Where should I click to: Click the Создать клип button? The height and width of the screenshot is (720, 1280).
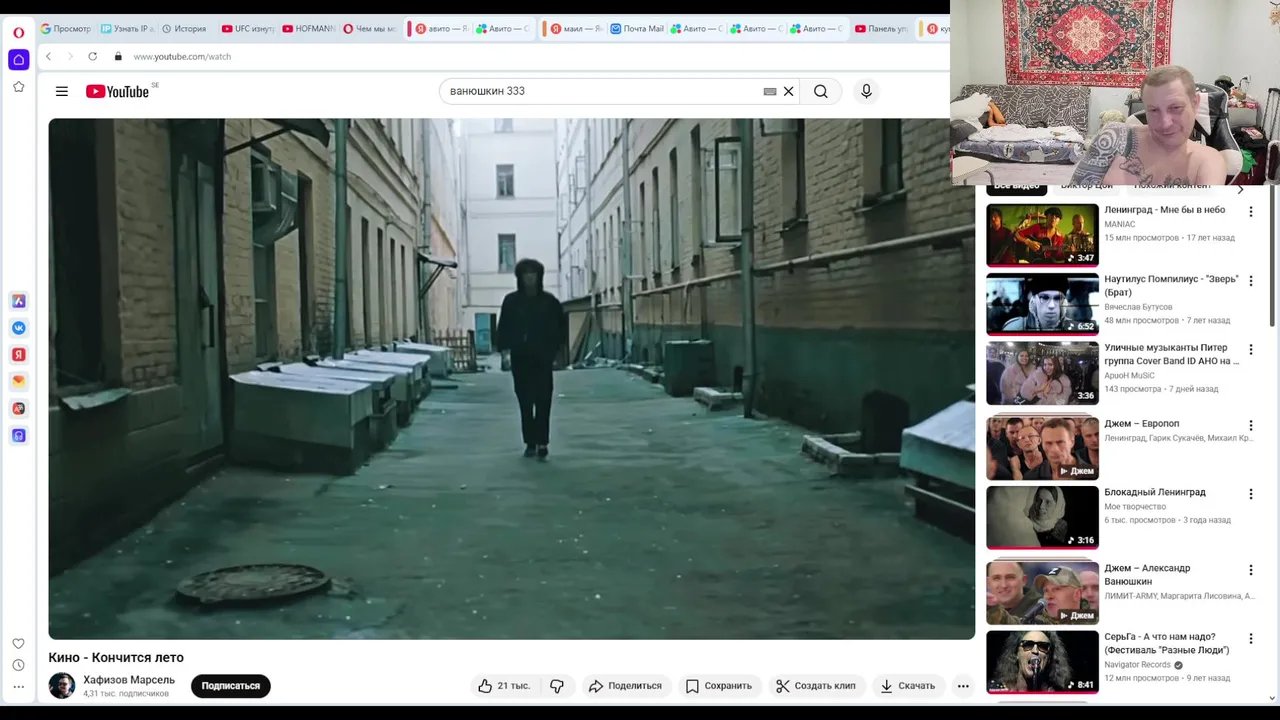[x=816, y=685]
